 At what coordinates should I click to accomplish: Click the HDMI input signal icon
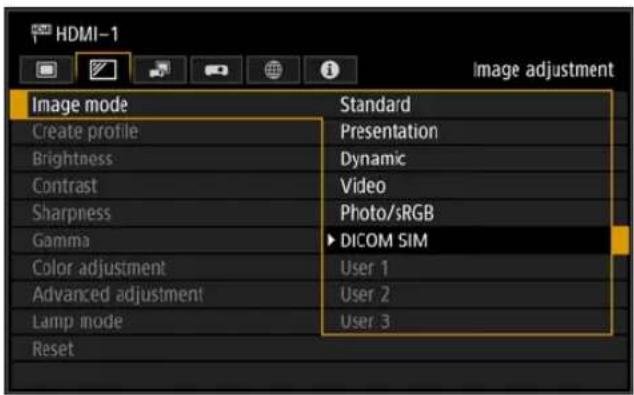[x=41, y=33]
